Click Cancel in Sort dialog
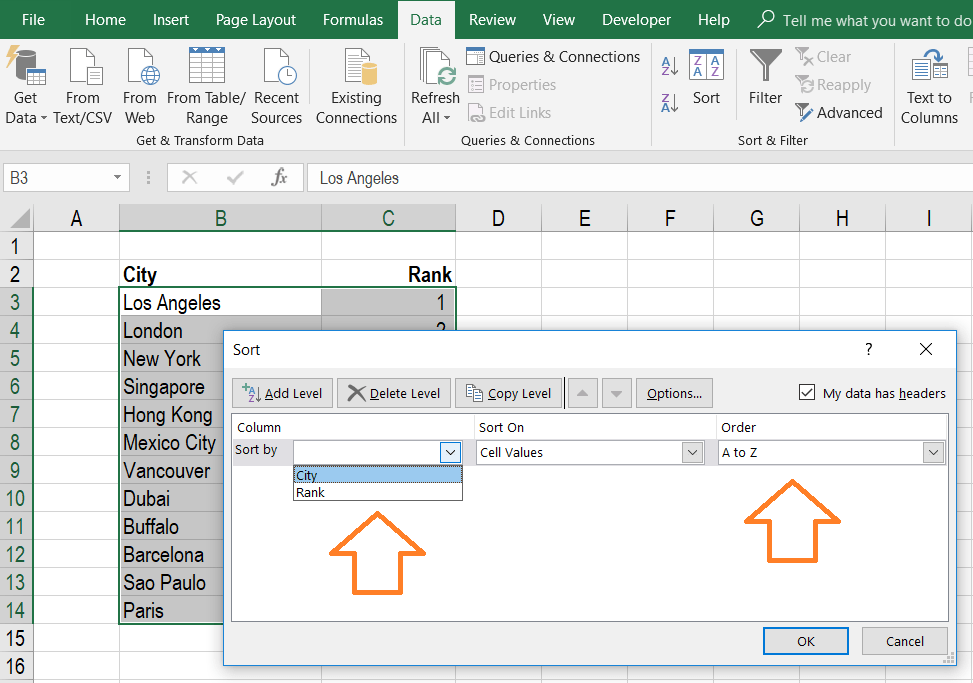This screenshot has width=973, height=683. click(x=905, y=641)
